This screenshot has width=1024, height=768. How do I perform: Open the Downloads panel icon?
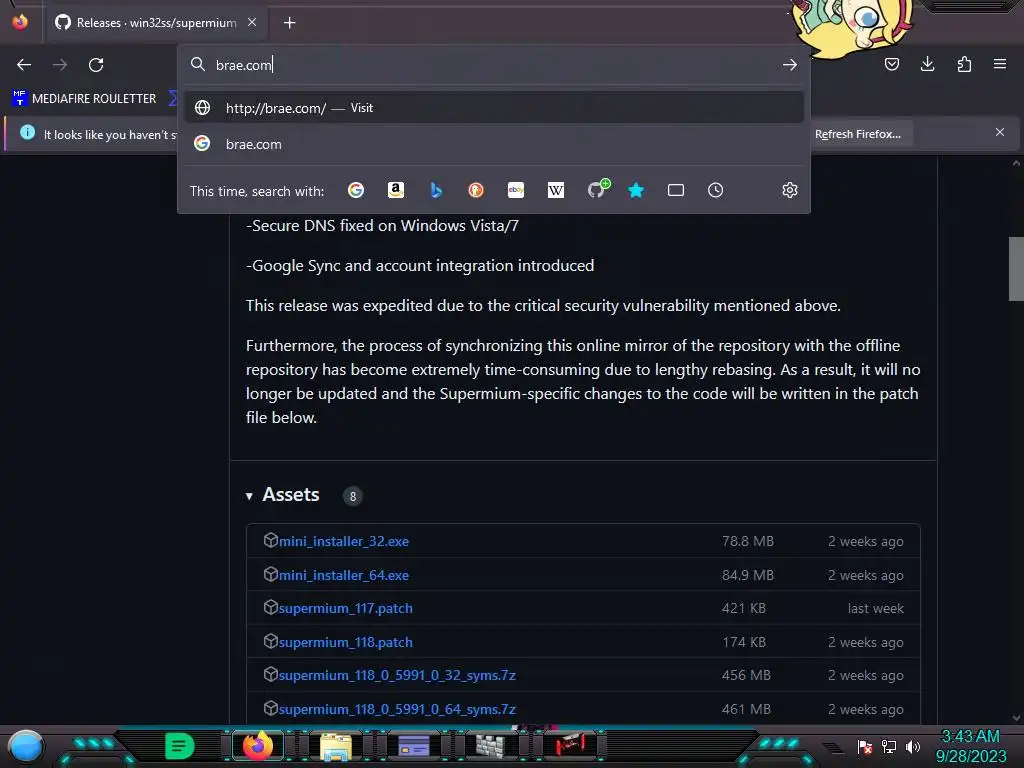927,64
